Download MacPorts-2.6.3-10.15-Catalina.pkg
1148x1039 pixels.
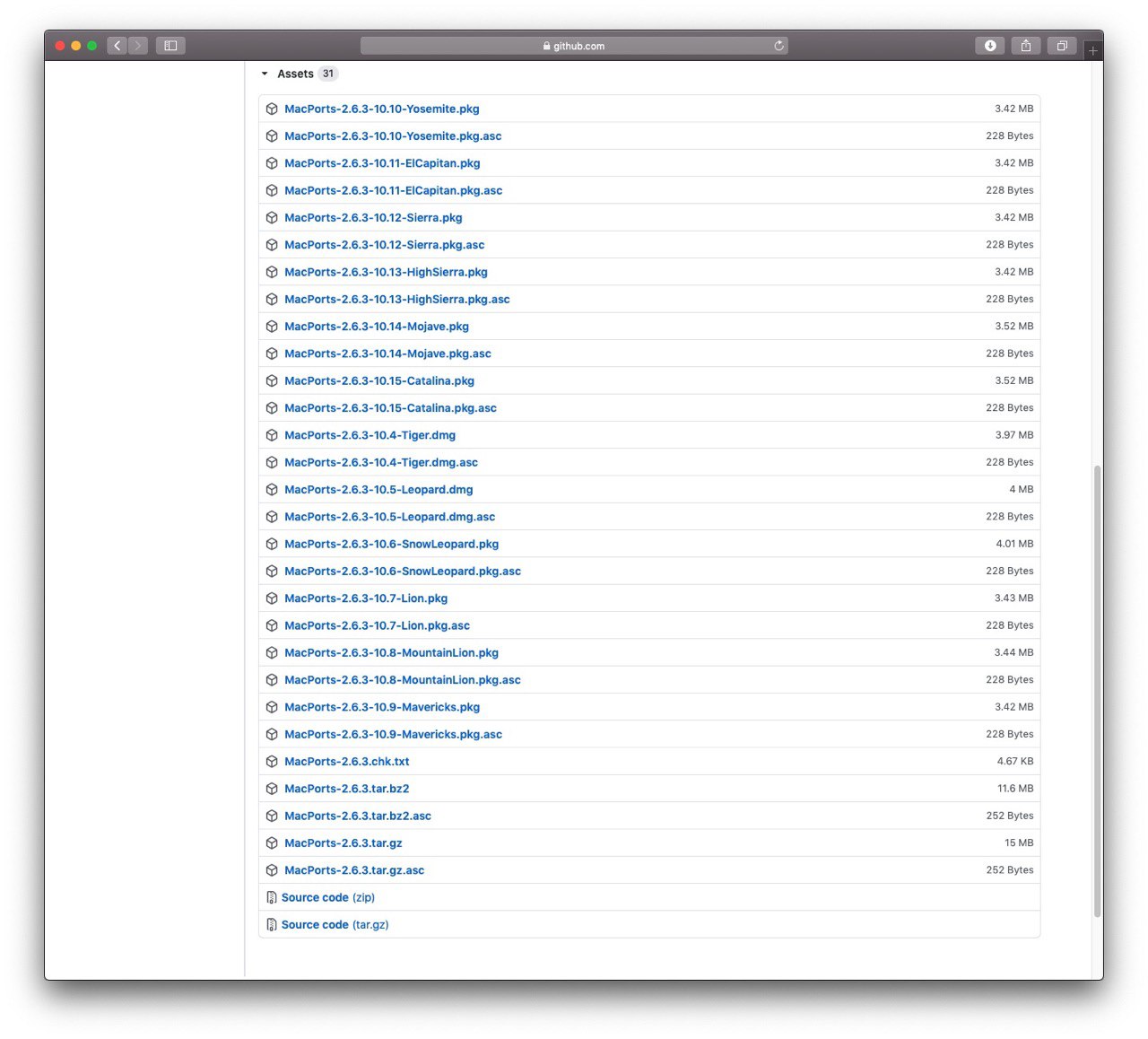point(379,381)
